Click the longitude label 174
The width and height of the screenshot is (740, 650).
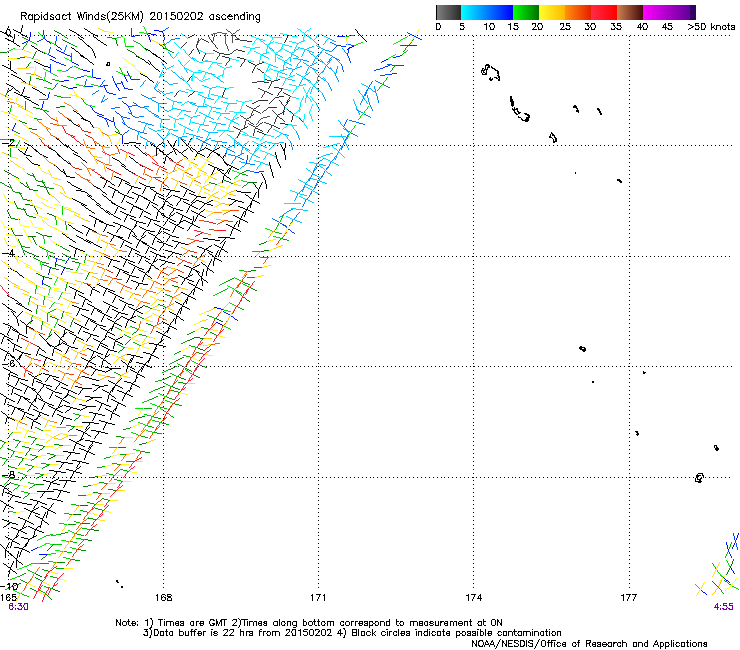(x=473, y=598)
